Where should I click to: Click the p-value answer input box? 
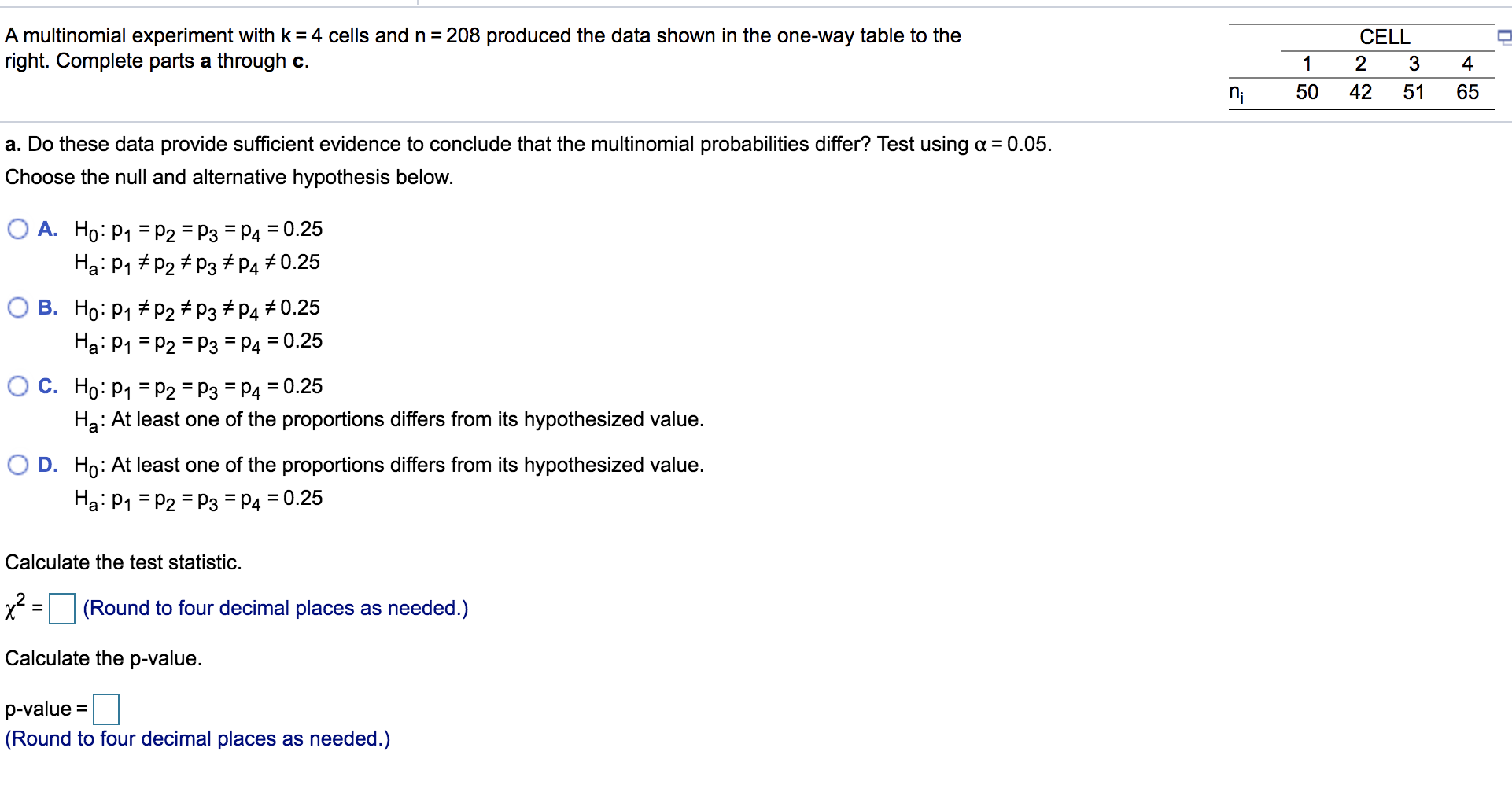(x=105, y=708)
